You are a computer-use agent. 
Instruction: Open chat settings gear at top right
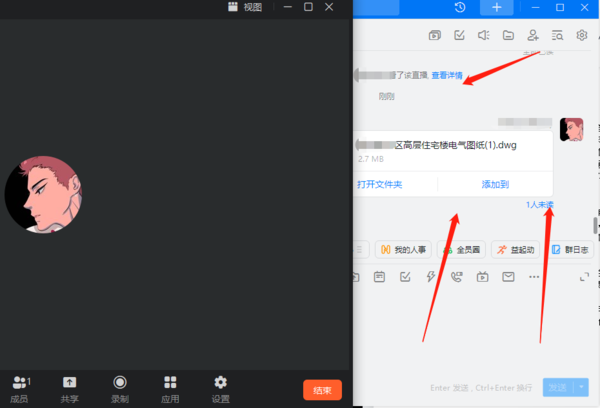582,36
